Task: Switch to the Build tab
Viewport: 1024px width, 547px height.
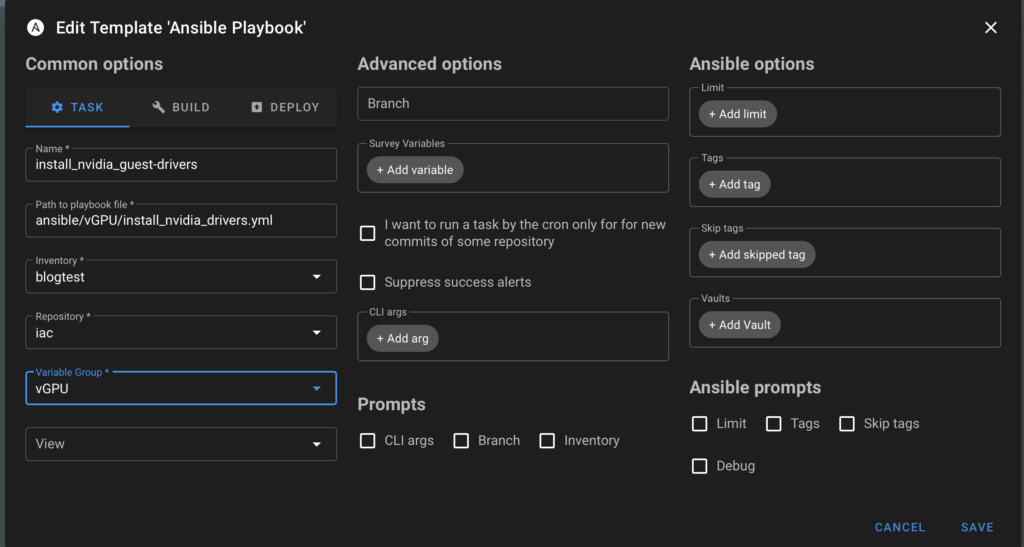Action: pyautogui.click(x=181, y=107)
